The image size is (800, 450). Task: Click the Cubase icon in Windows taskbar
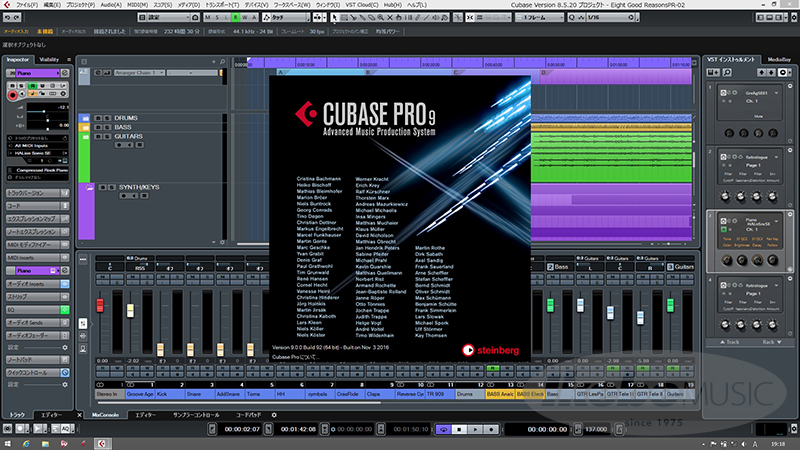click(x=104, y=443)
